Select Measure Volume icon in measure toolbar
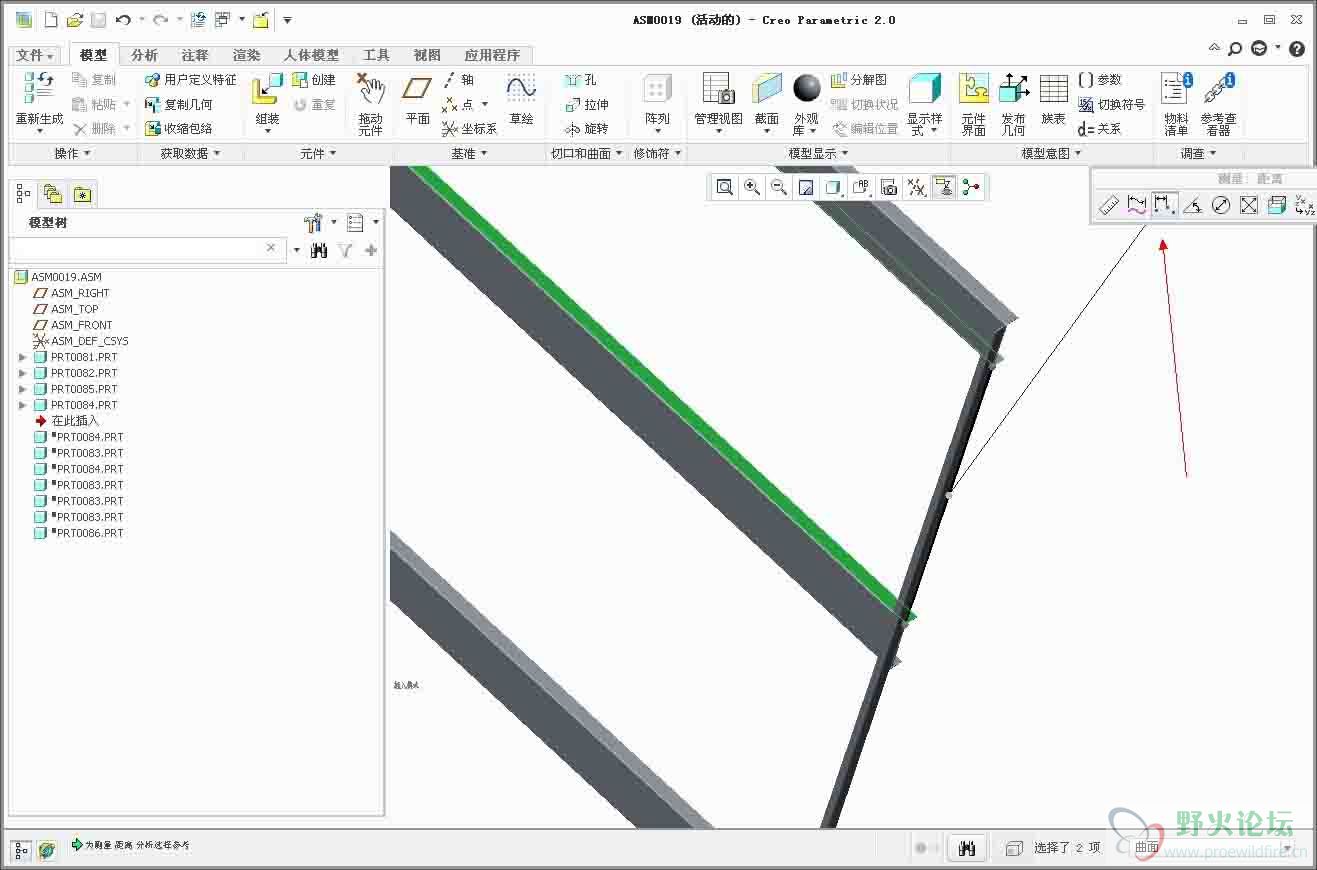Viewport: 1317px width, 870px height. [1276, 205]
